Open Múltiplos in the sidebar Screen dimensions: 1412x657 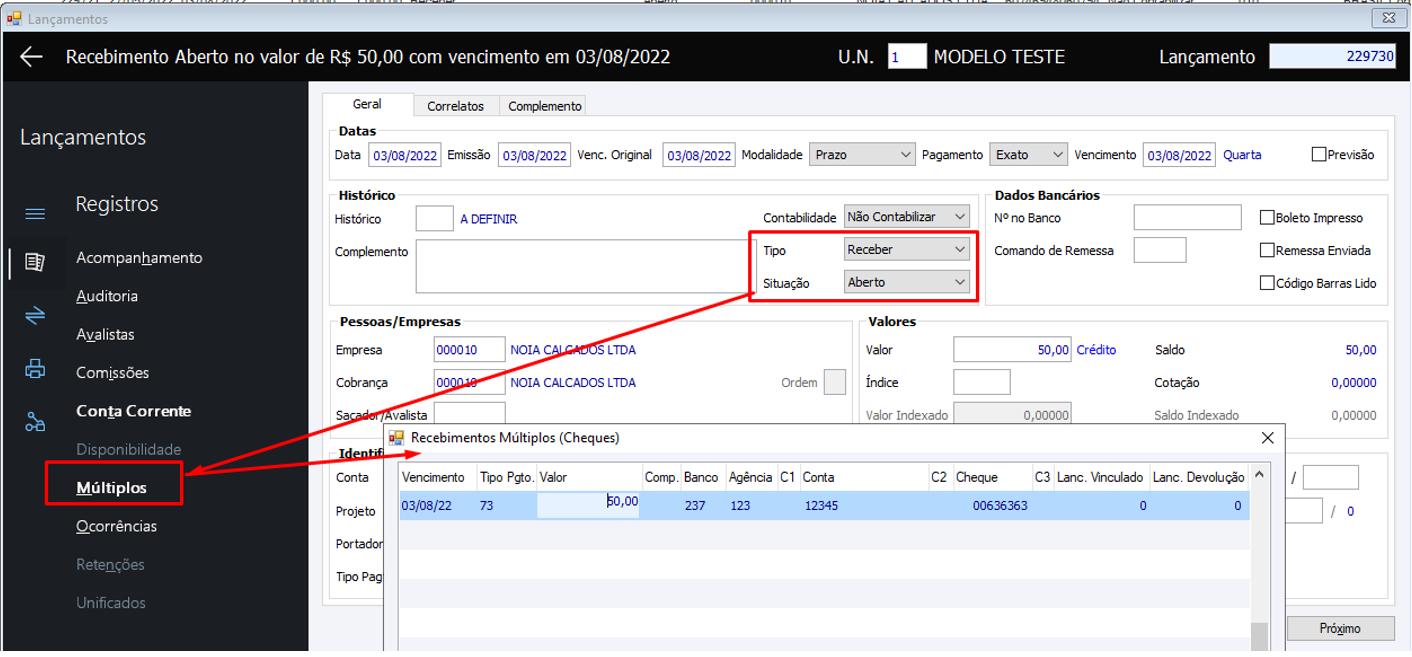112,488
